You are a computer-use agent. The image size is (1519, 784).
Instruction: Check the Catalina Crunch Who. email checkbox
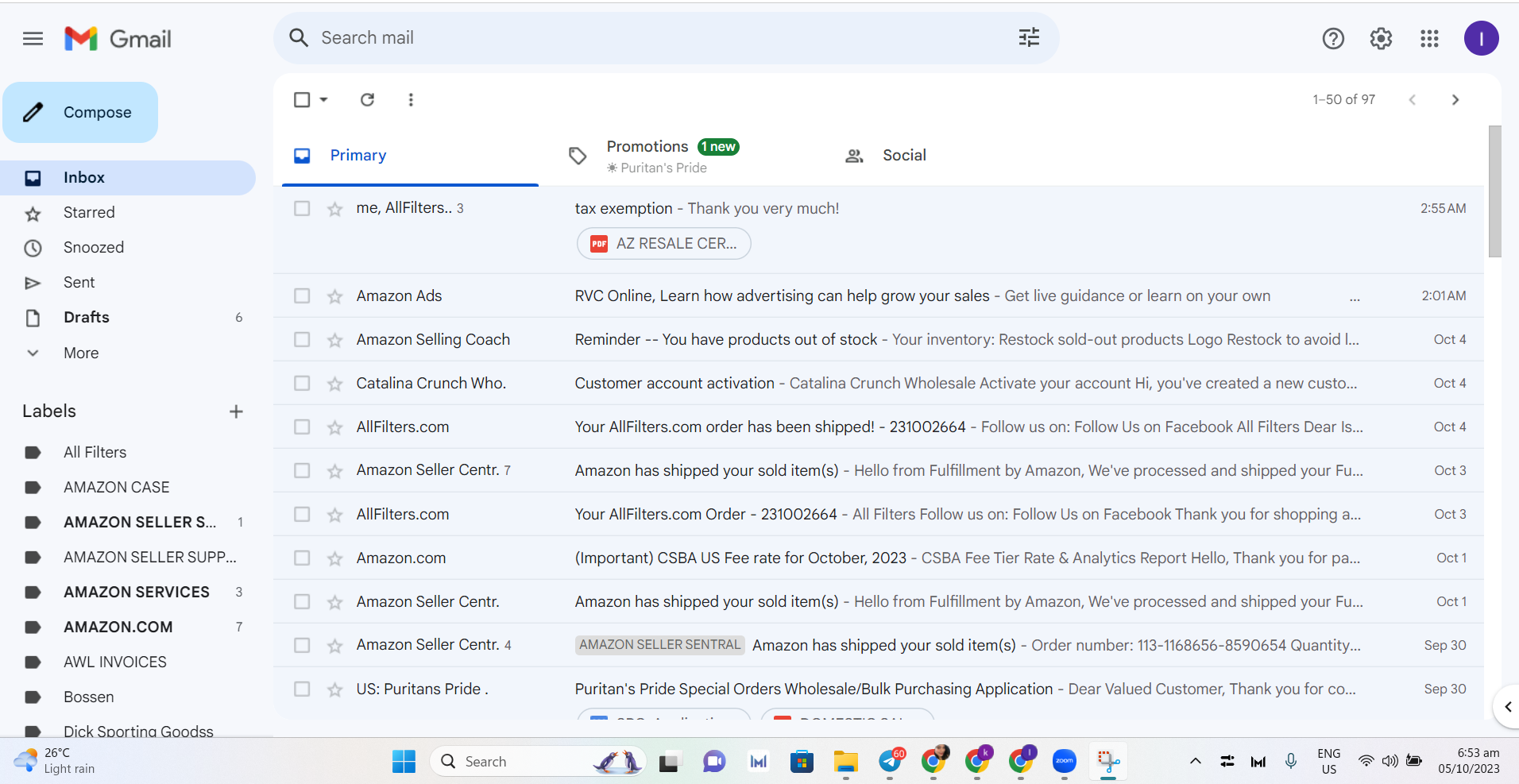click(x=302, y=383)
